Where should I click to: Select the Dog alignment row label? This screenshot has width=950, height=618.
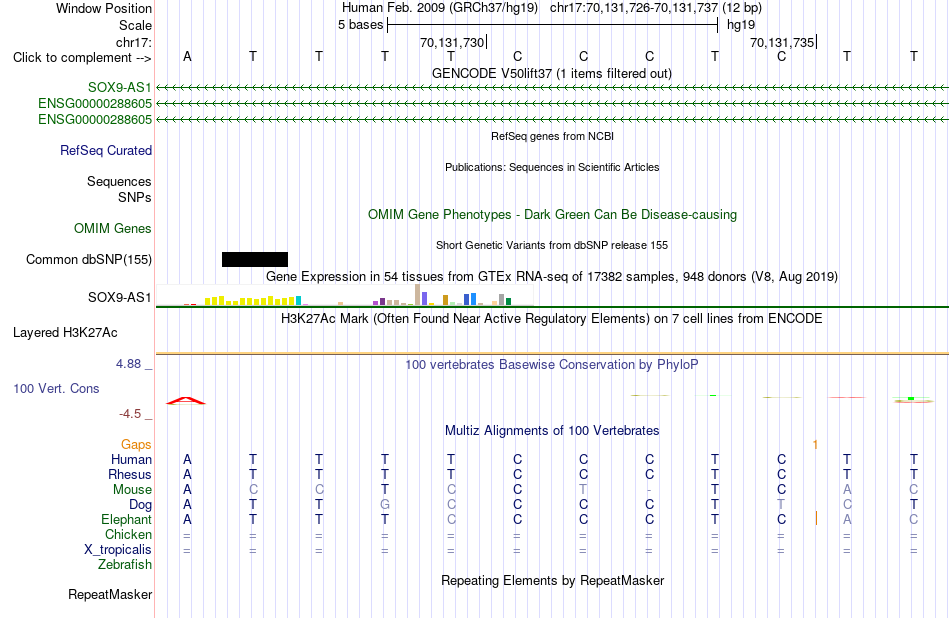tap(141, 505)
